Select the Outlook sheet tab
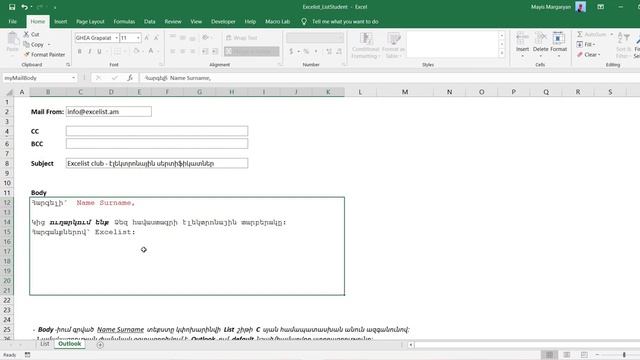 [x=69, y=344]
